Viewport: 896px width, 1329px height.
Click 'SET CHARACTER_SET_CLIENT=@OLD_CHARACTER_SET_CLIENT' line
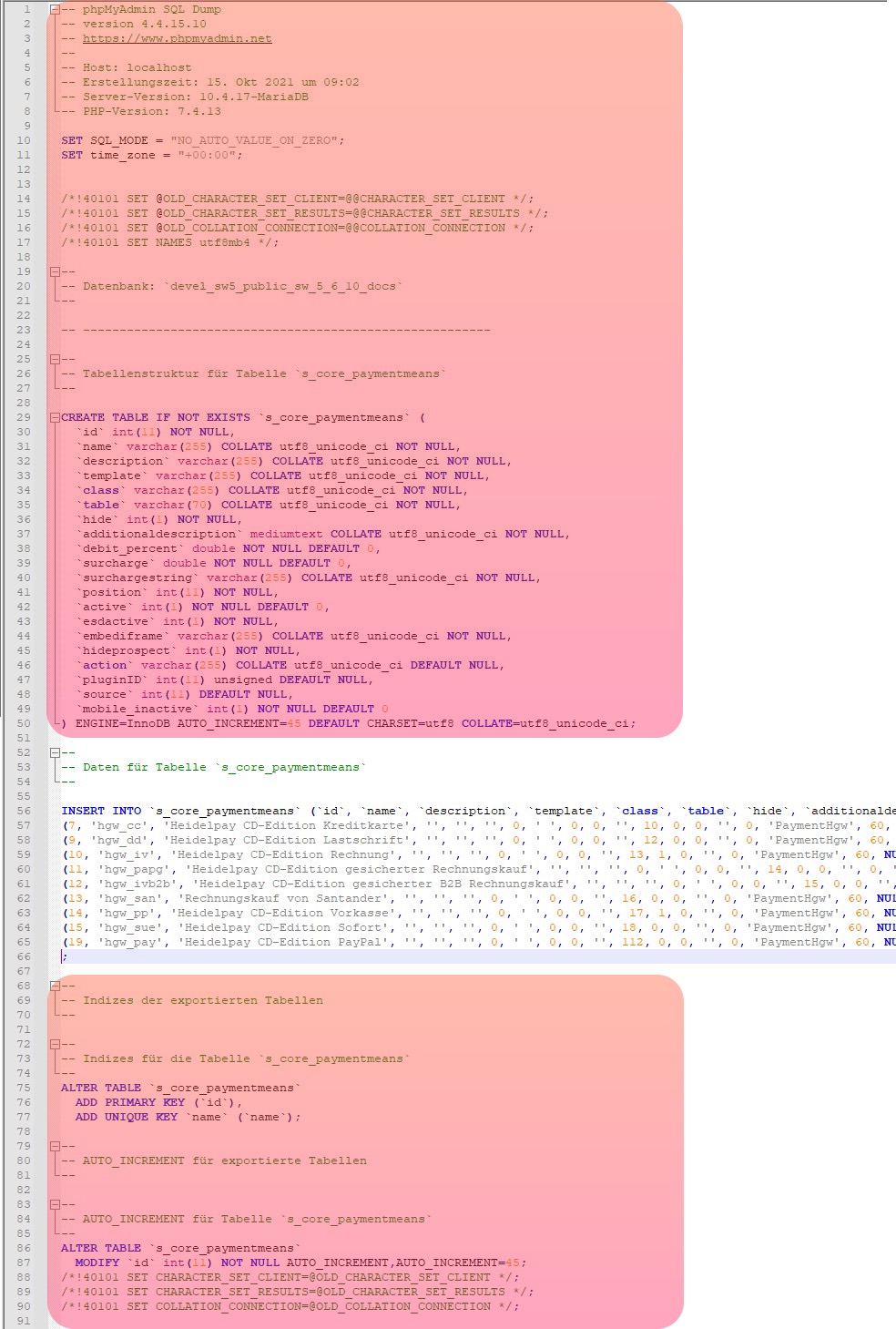(290, 1277)
